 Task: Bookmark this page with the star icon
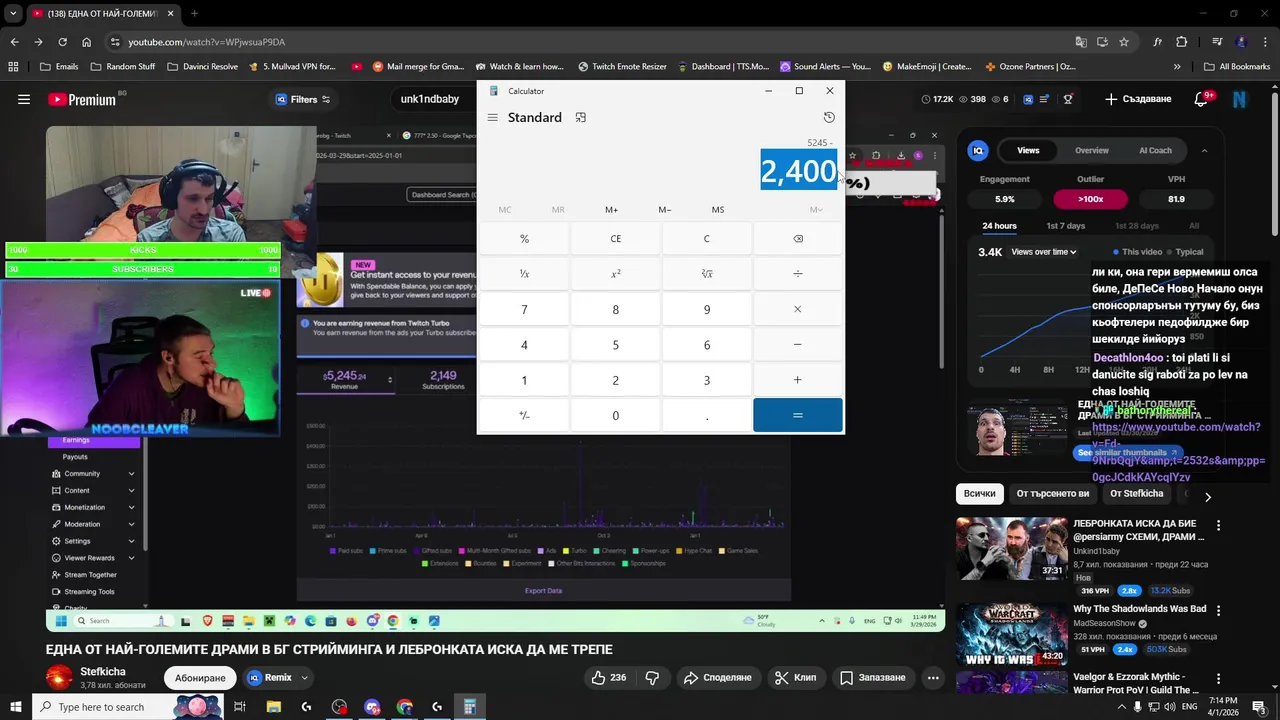click(1124, 42)
